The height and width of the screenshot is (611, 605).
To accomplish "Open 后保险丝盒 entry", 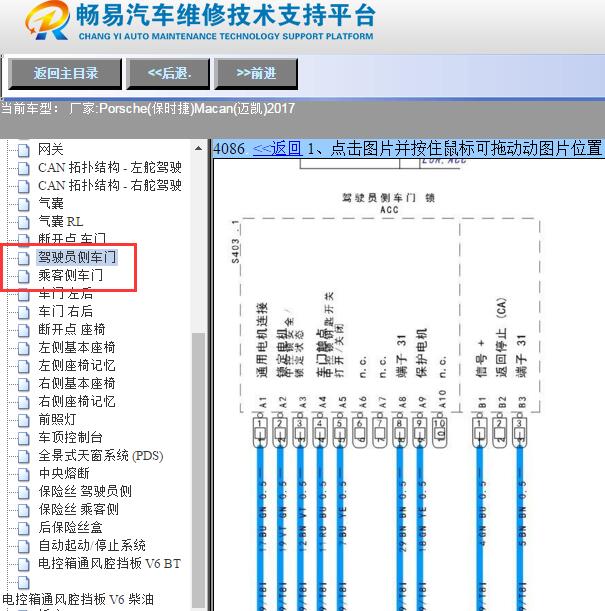I will pyautogui.click(x=70, y=528).
